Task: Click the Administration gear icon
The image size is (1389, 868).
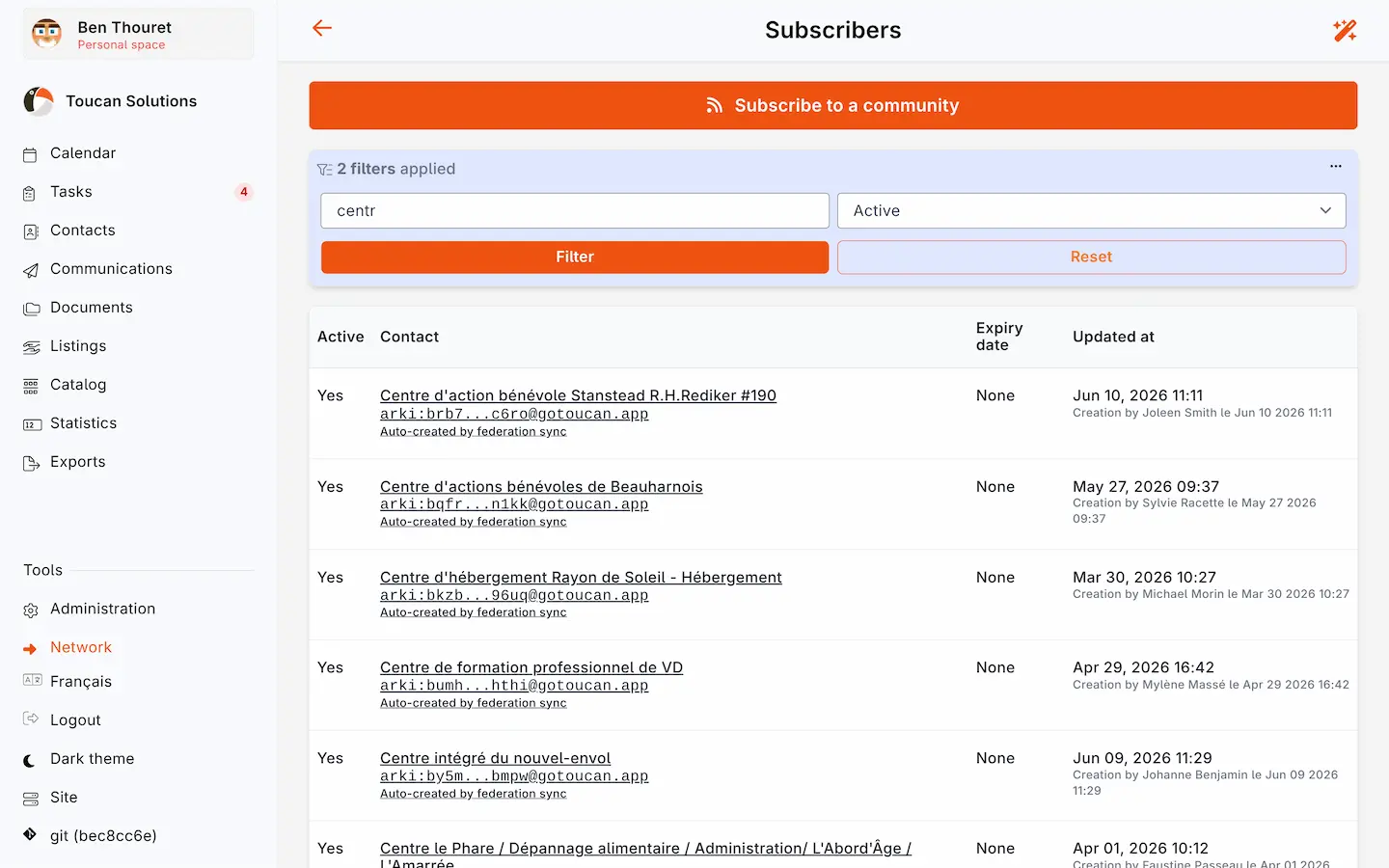Action: (31, 610)
